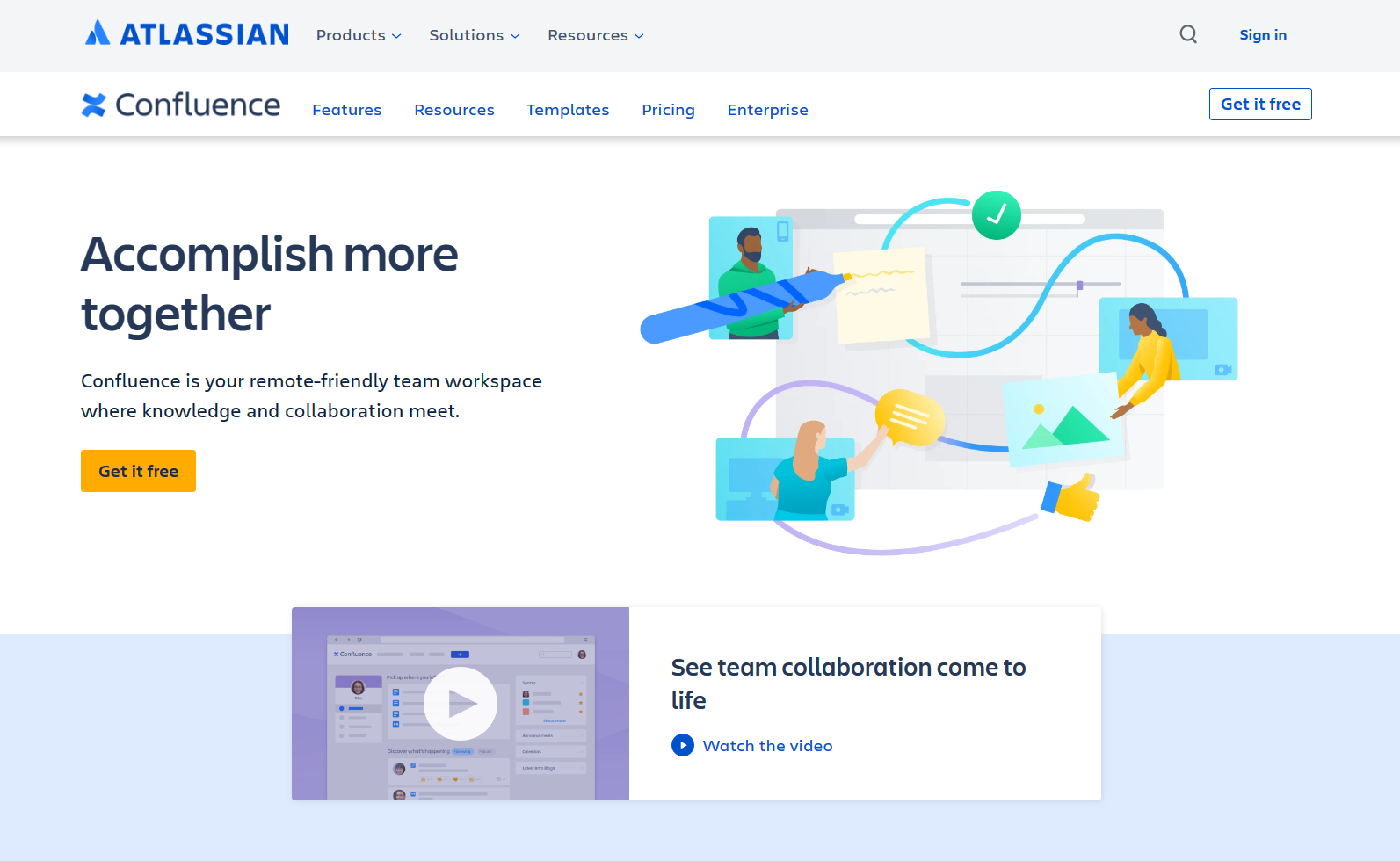The image size is (1400, 861).
Task: Play the video using the large play button
Action: [x=461, y=704]
